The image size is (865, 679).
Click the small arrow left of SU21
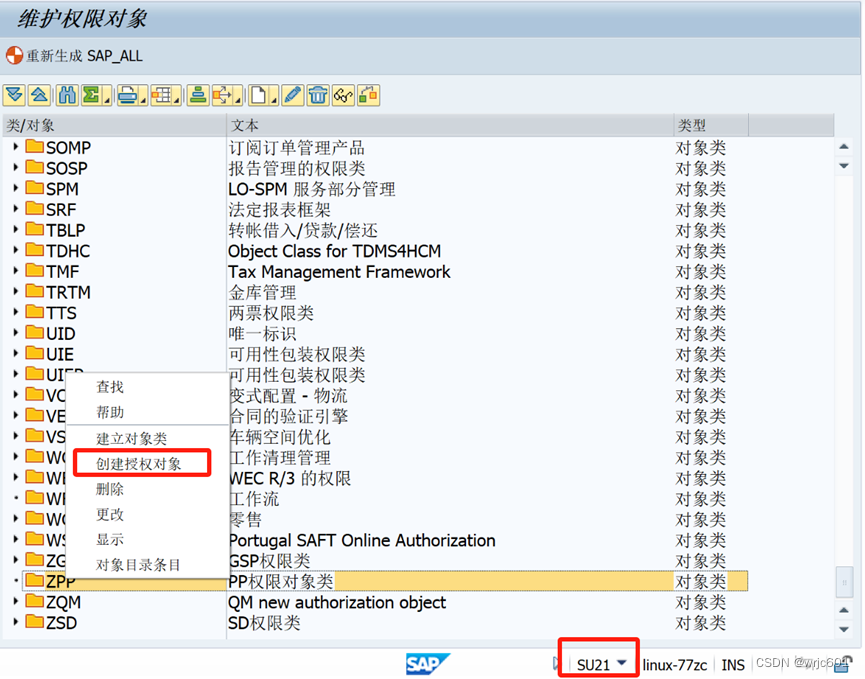556,664
